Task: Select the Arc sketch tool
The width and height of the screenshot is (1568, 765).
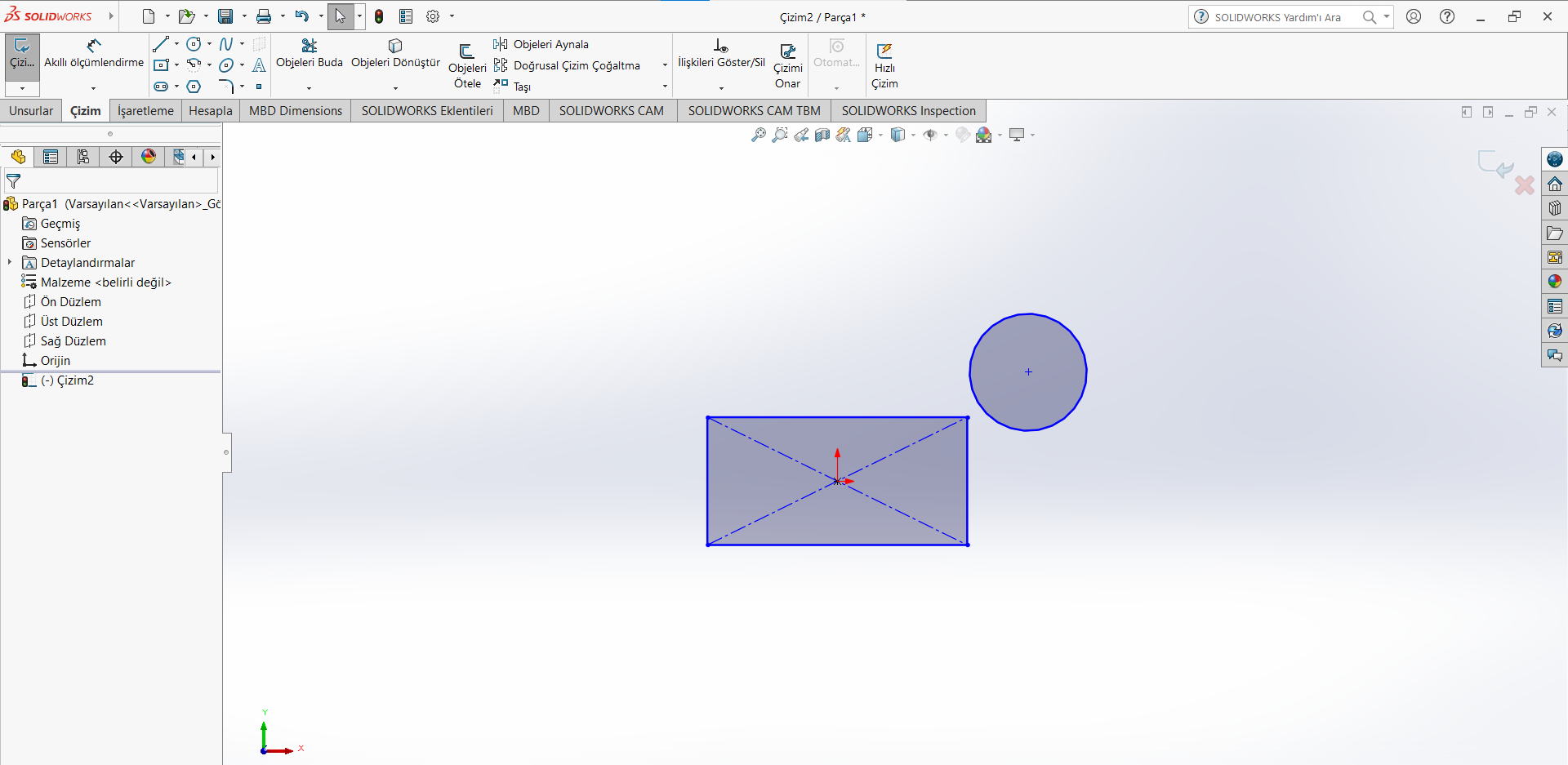Action: click(x=194, y=64)
